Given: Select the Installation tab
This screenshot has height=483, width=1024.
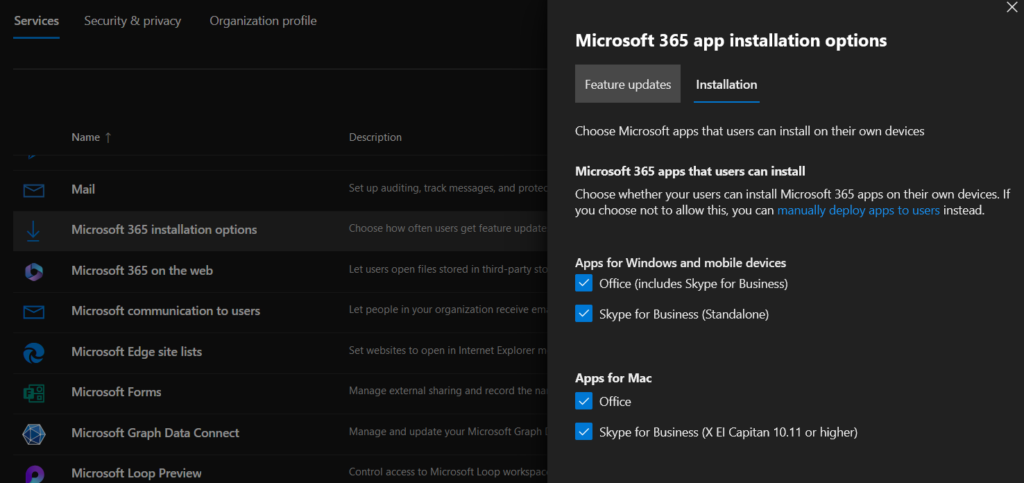Looking at the screenshot, I should tap(726, 84).
